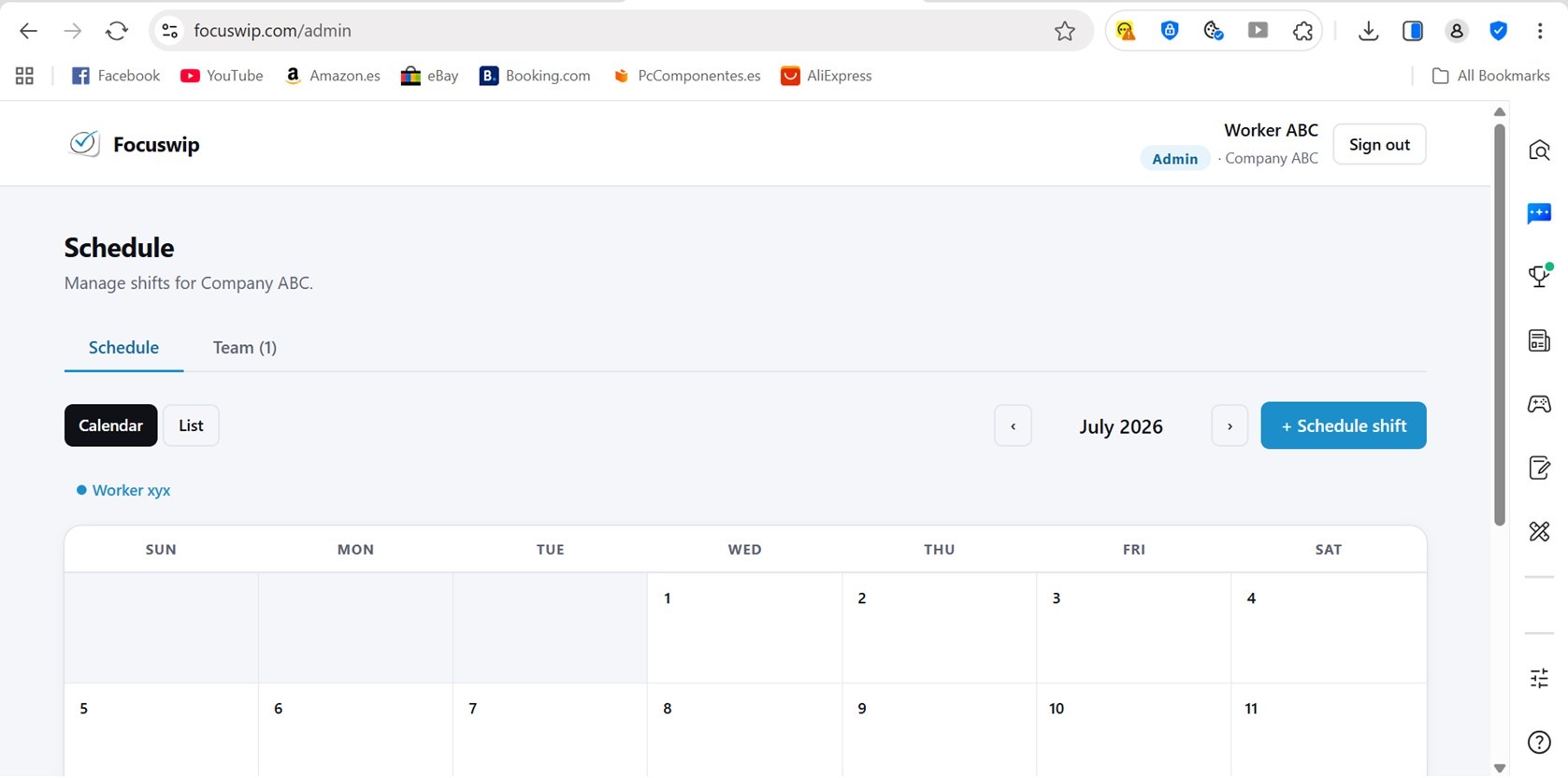This screenshot has height=778, width=1568.
Task: Open the PcComponentes.es bookmark
Action: point(686,76)
